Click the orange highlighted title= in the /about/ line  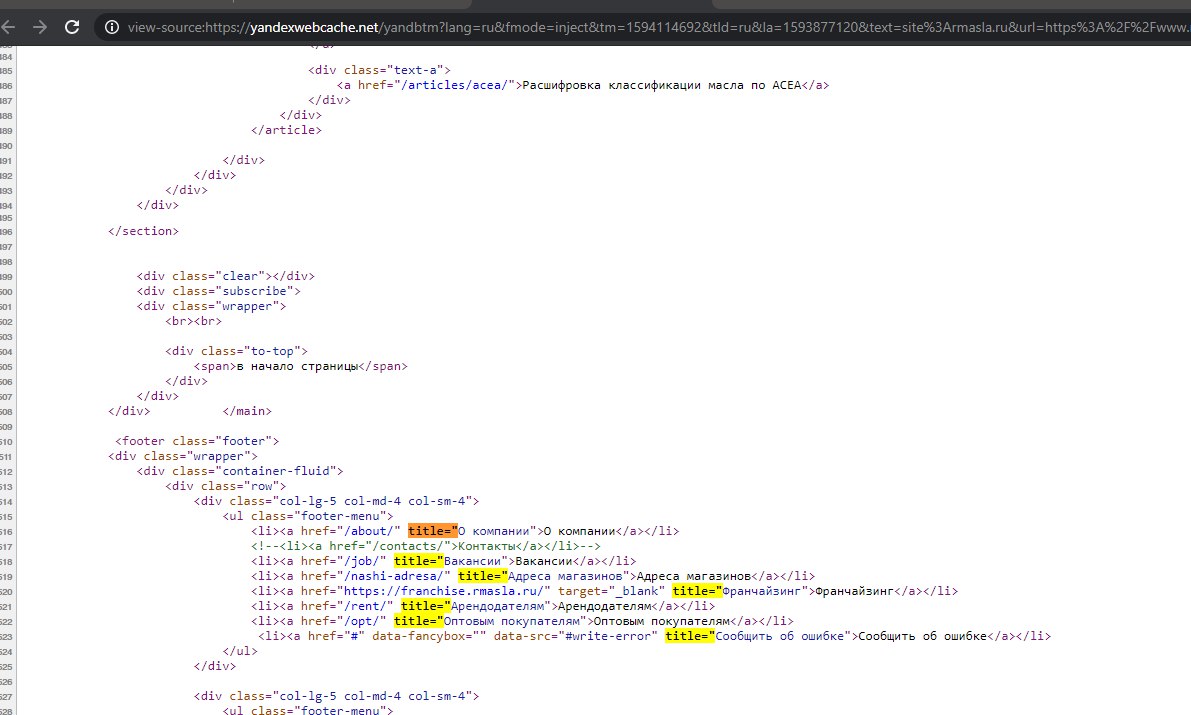pos(433,531)
